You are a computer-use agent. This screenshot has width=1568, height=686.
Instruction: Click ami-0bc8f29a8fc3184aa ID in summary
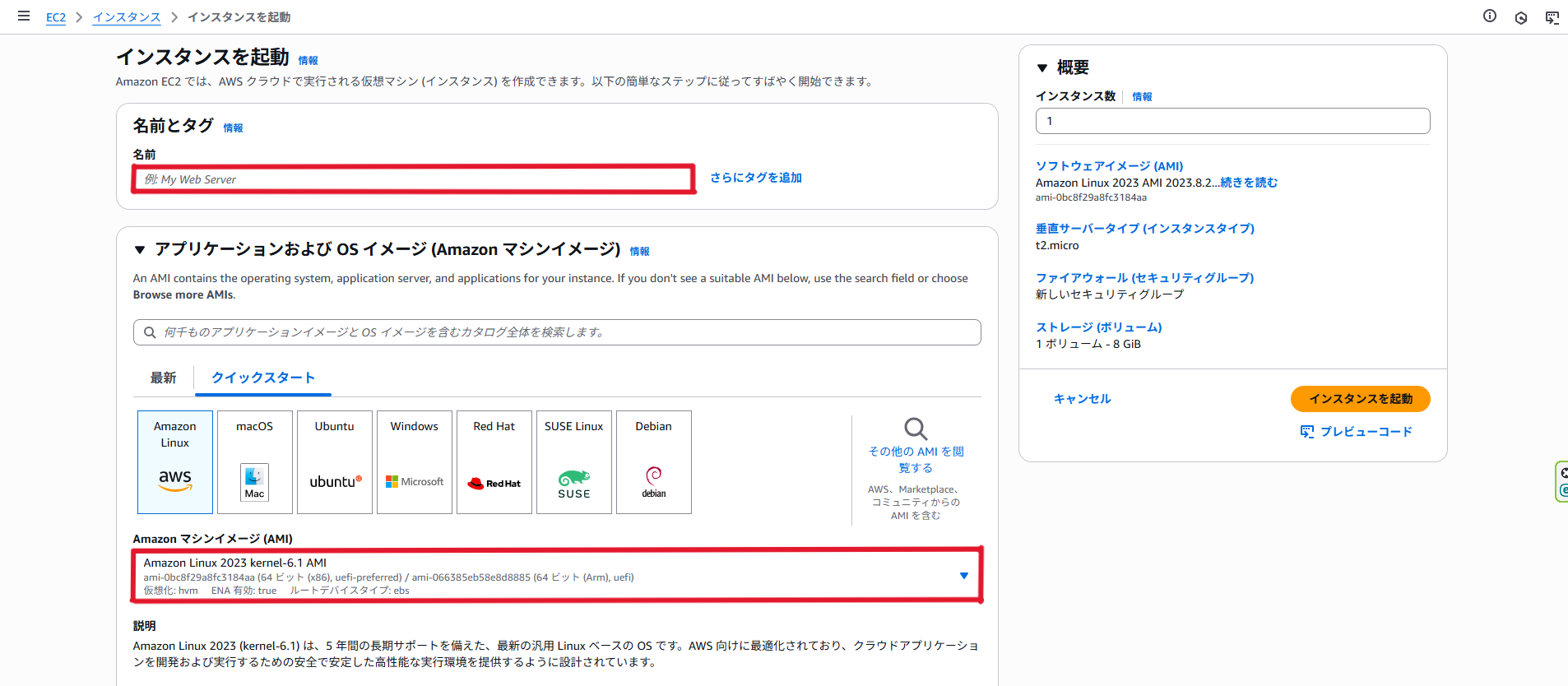pyautogui.click(x=1091, y=197)
